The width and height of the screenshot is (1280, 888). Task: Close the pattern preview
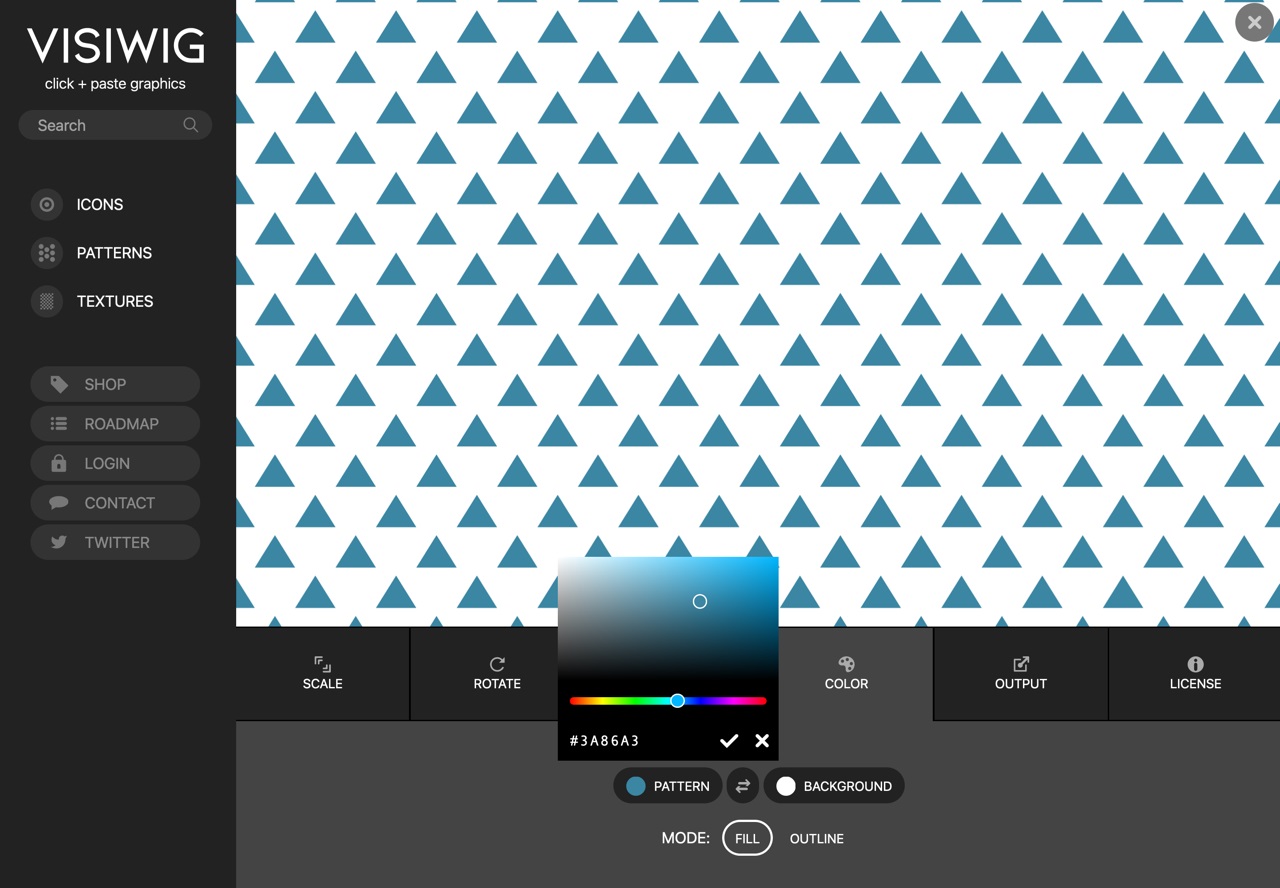pyautogui.click(x=1254, y=22)
